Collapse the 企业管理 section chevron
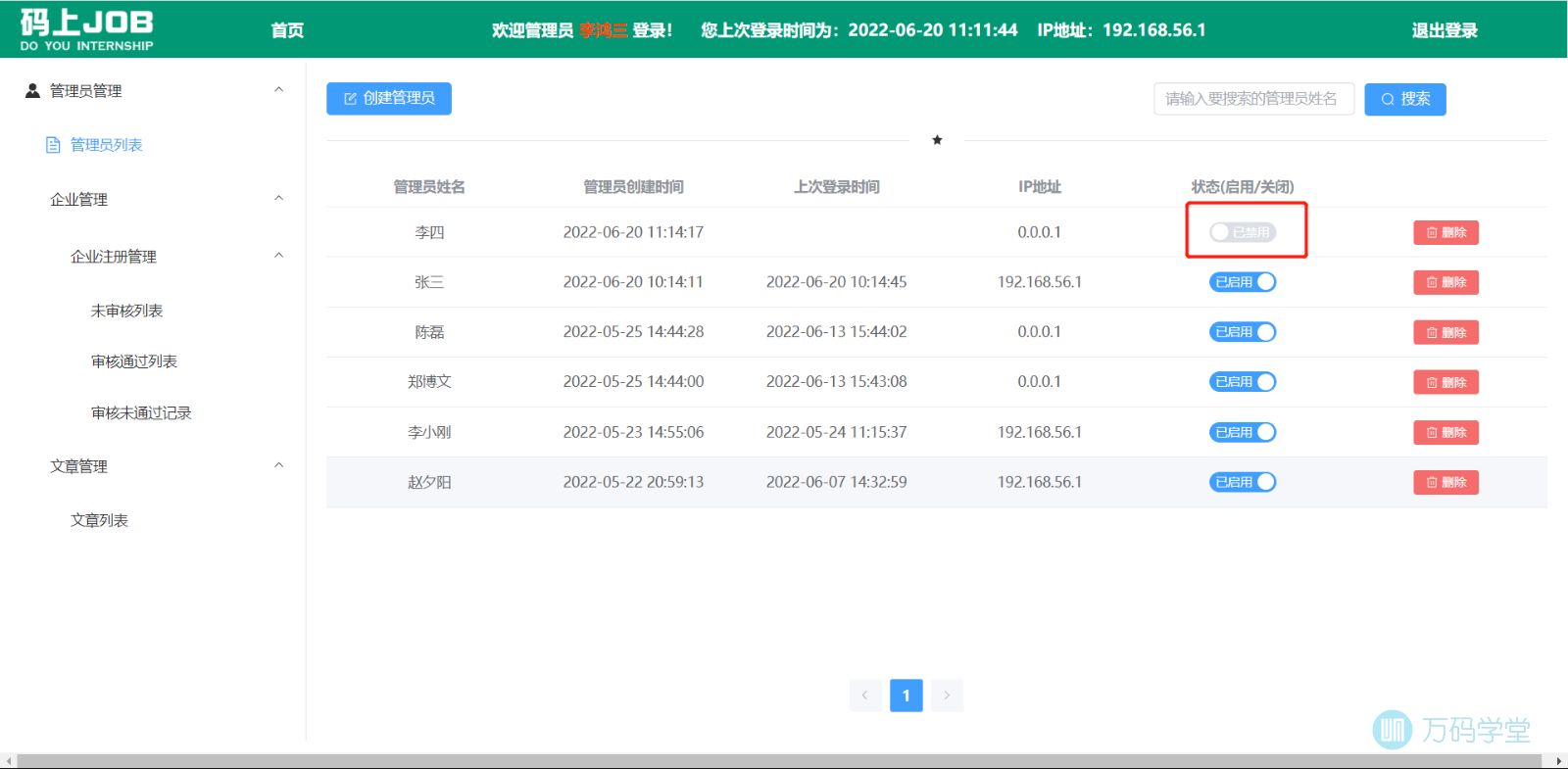1568x769 pixels. pyautogui.click(x=278, y=199)
